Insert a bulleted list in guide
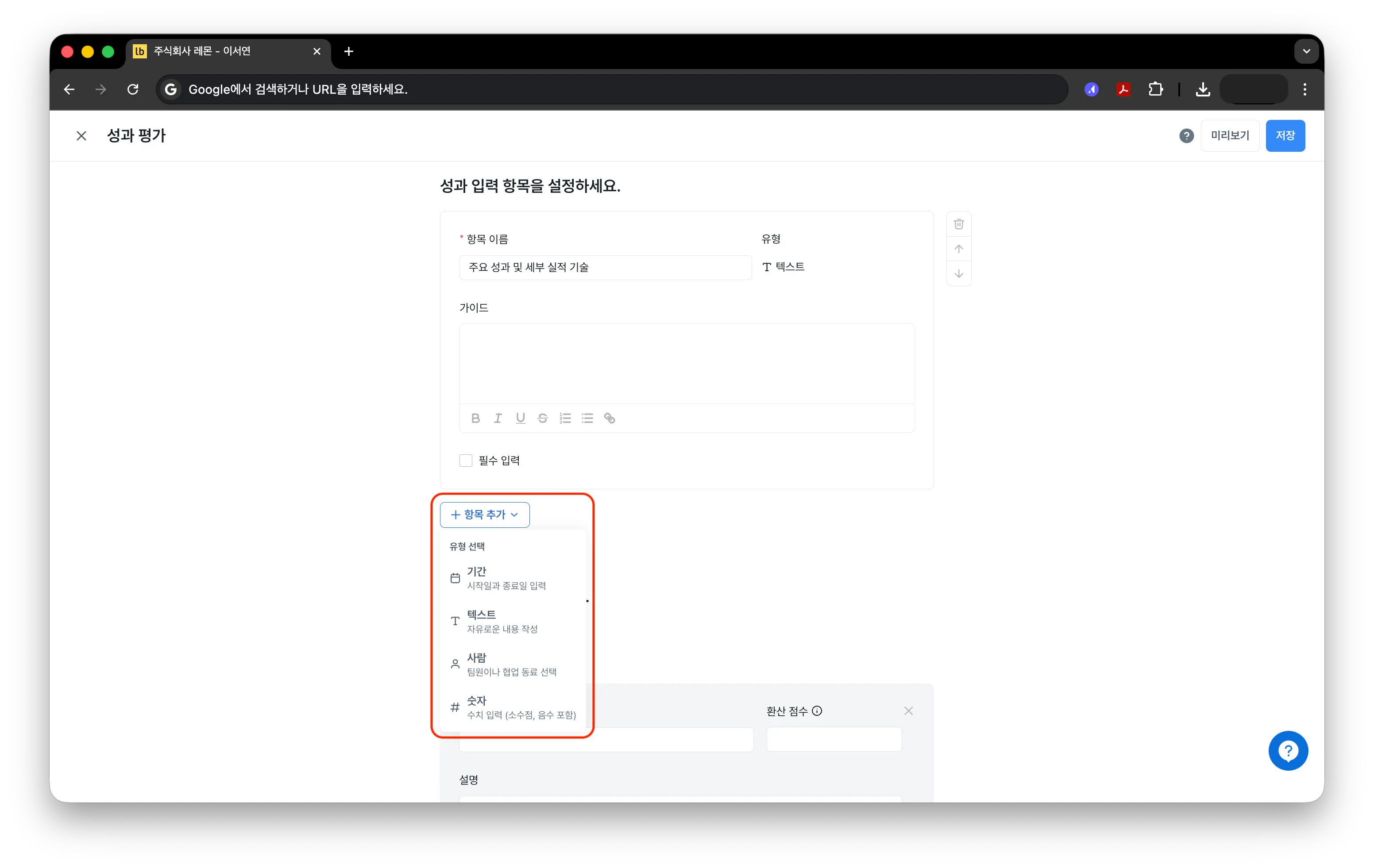 coord(587,418)
